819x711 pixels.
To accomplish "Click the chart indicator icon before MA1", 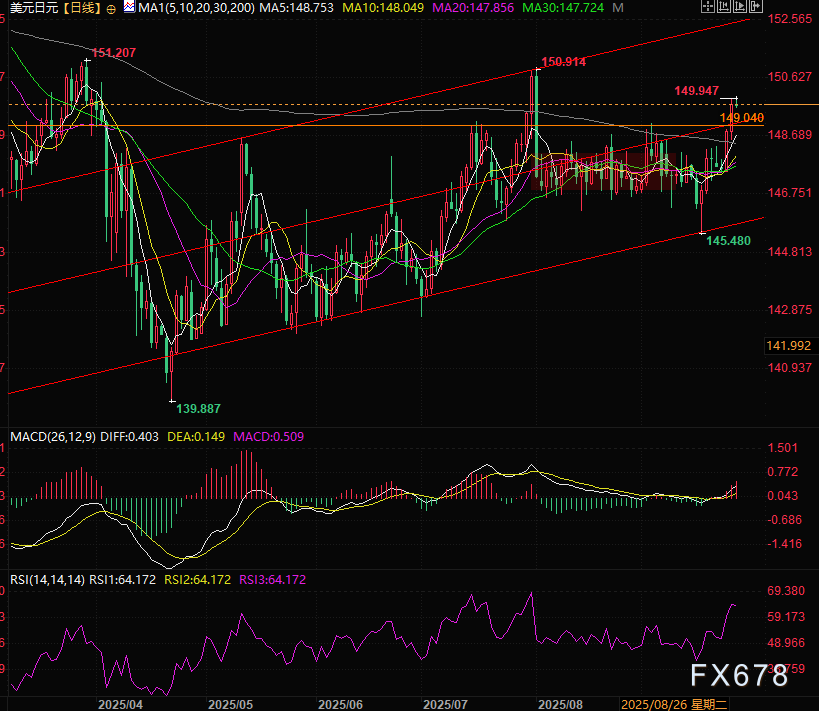I will (x=130, y=9).
